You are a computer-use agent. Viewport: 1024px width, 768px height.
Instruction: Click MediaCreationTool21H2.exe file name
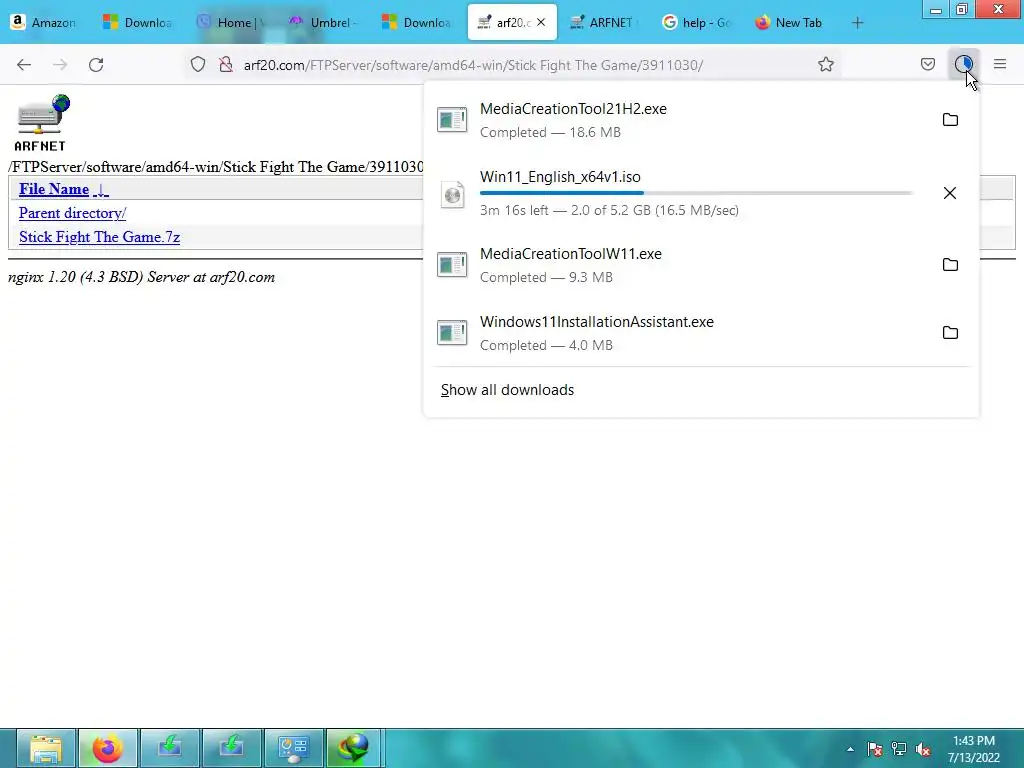pos(573,109)
